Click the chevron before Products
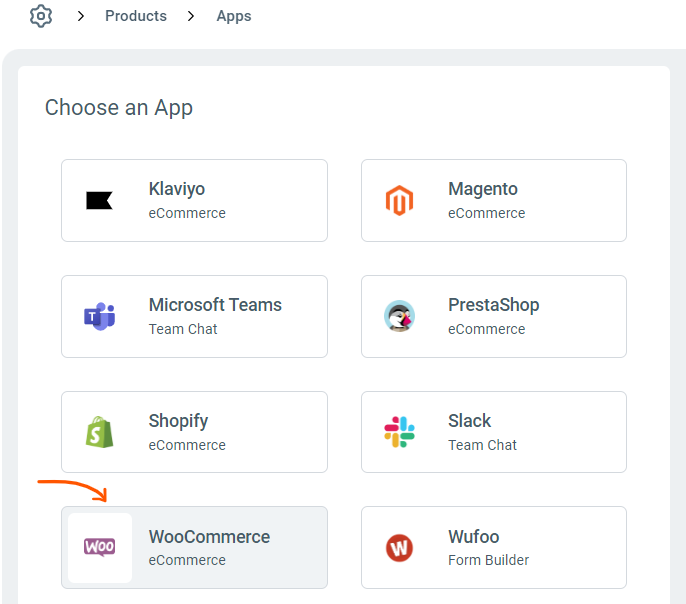This screenshot has height=604, width=686. click(x=82, y=16)
